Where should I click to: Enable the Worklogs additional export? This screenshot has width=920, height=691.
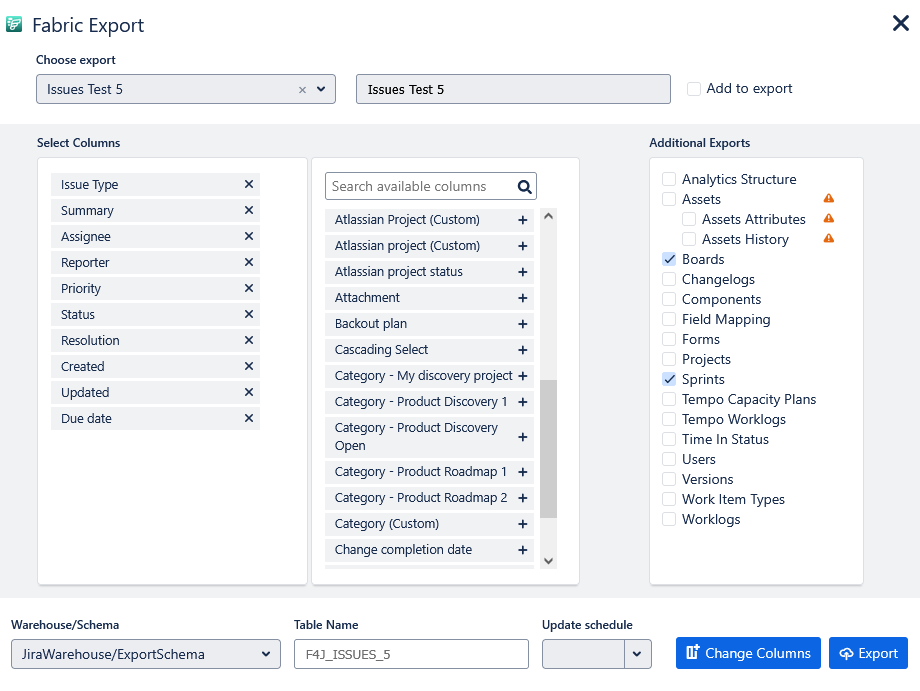coord(669,519)
